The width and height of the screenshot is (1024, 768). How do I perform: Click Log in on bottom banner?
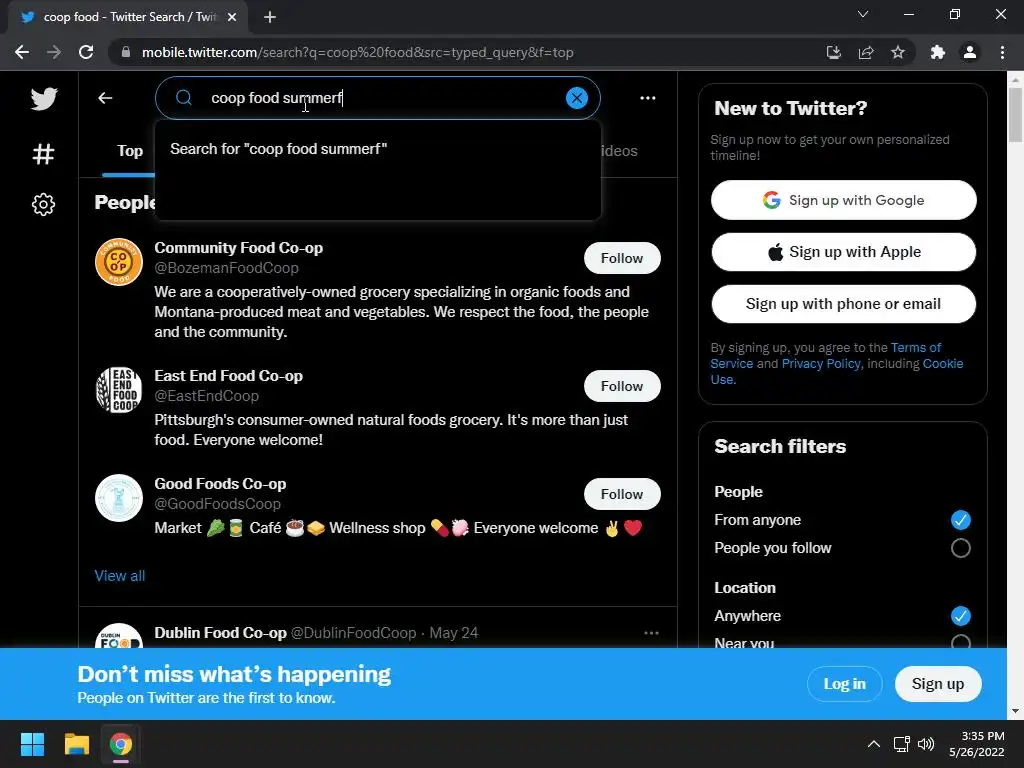click(x=844, y=684)
